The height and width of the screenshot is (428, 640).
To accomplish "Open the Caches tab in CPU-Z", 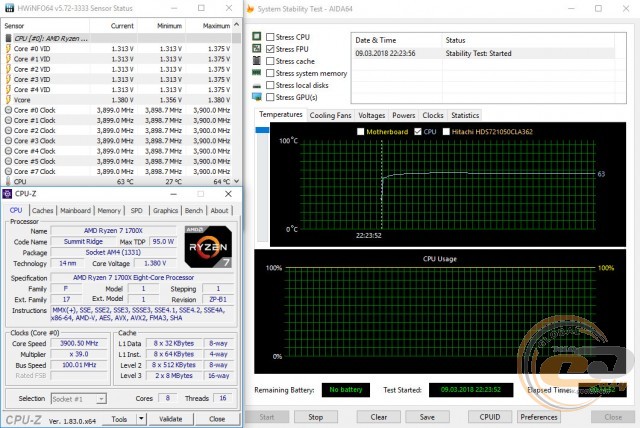I will [42, 211].
